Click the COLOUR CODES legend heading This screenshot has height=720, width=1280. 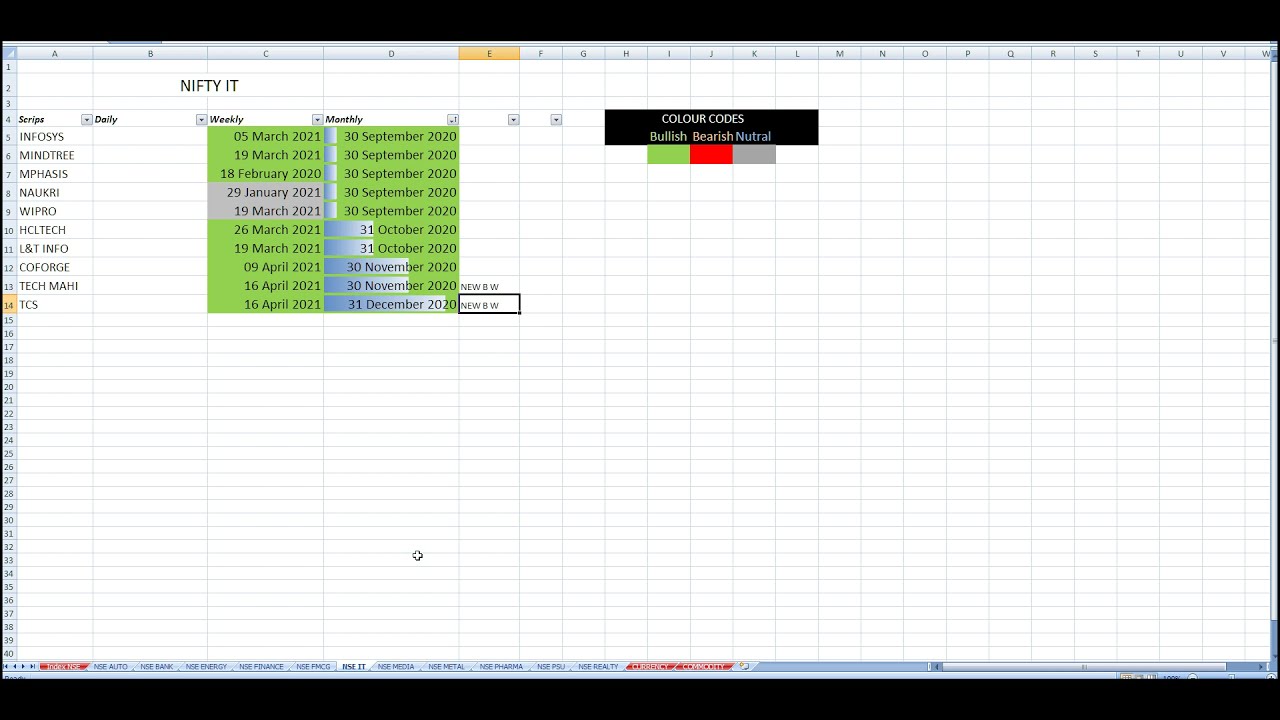[703, 119]
